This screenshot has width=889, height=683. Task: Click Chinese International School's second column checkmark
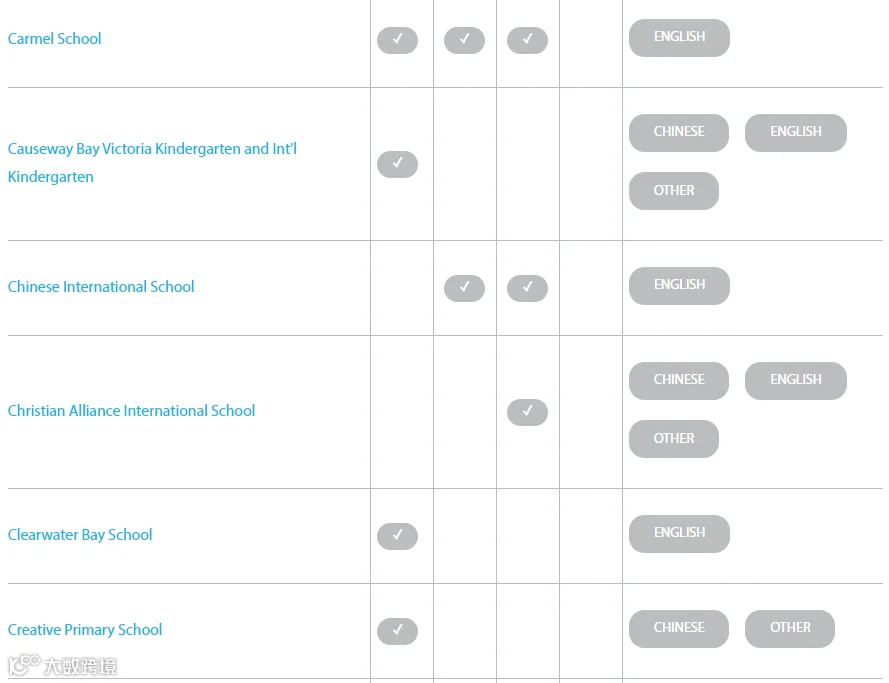pos(464,289)
